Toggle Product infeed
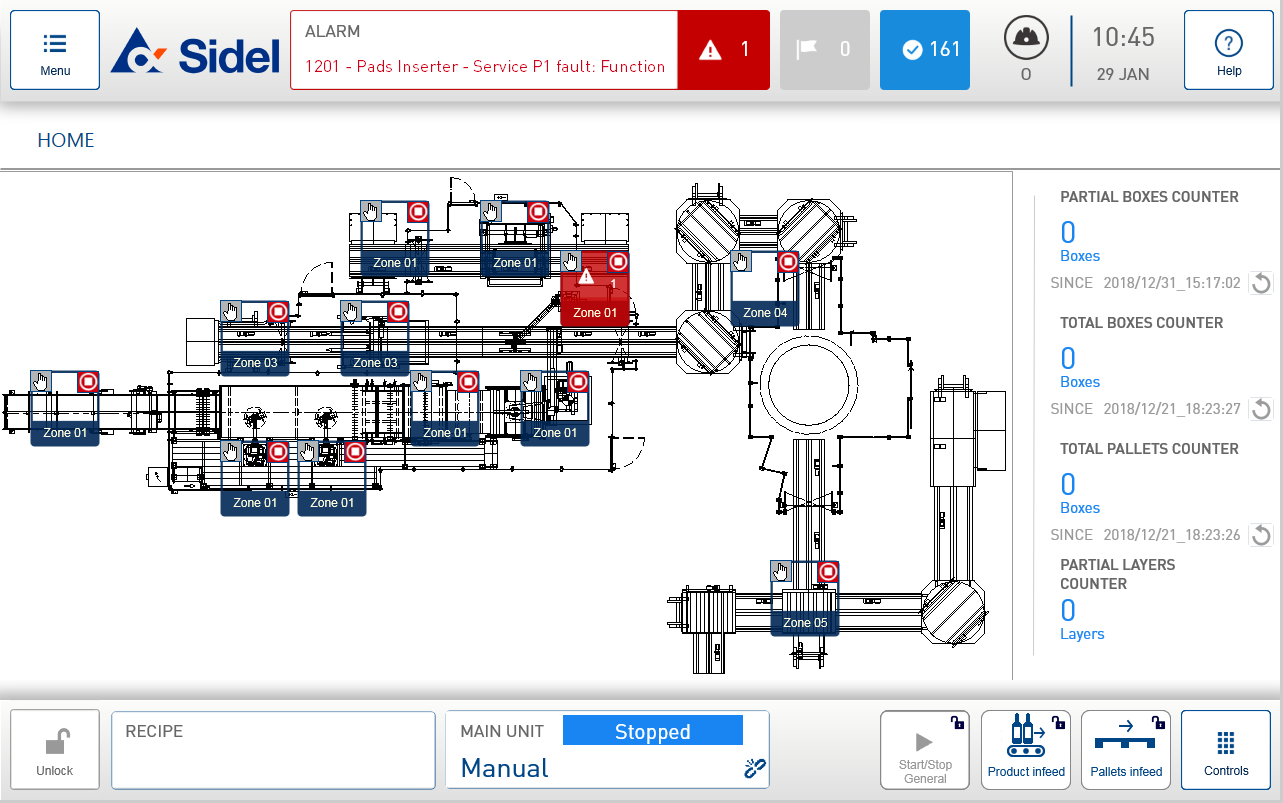The image size is (1283, 803). click(1025, 749)
